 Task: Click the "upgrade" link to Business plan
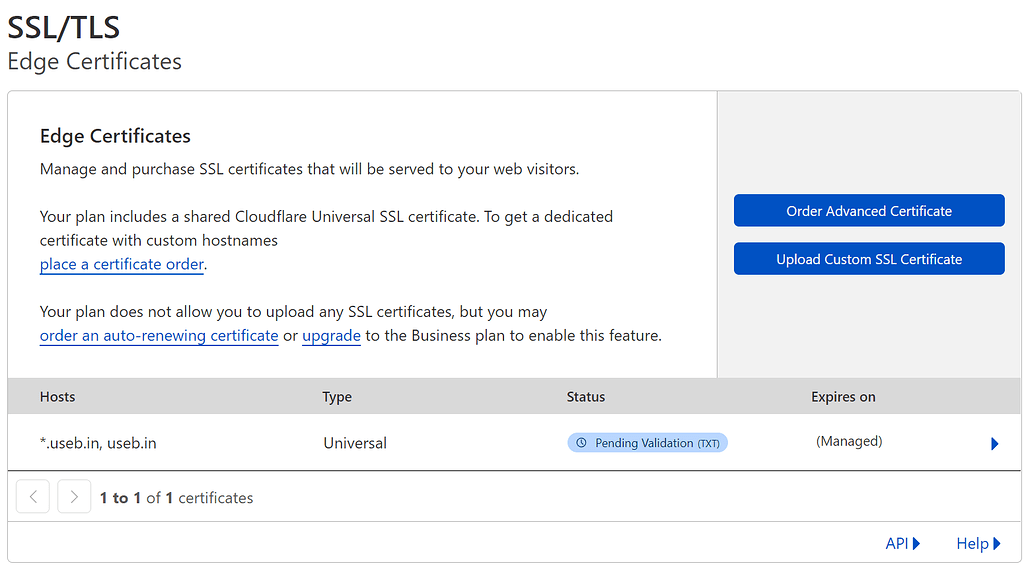coord(331,336)
